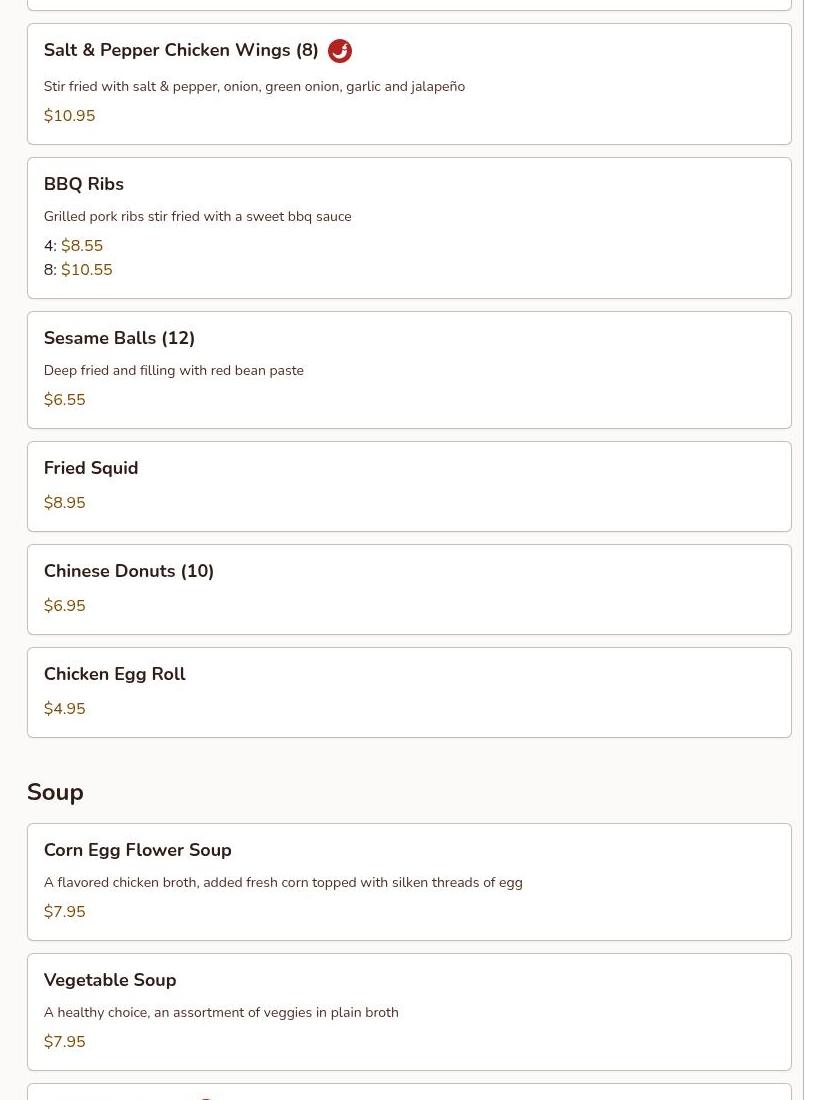Click the Chinese Donuts (10) title
The height and width of the screenshot is (1100, 824).
129,571
